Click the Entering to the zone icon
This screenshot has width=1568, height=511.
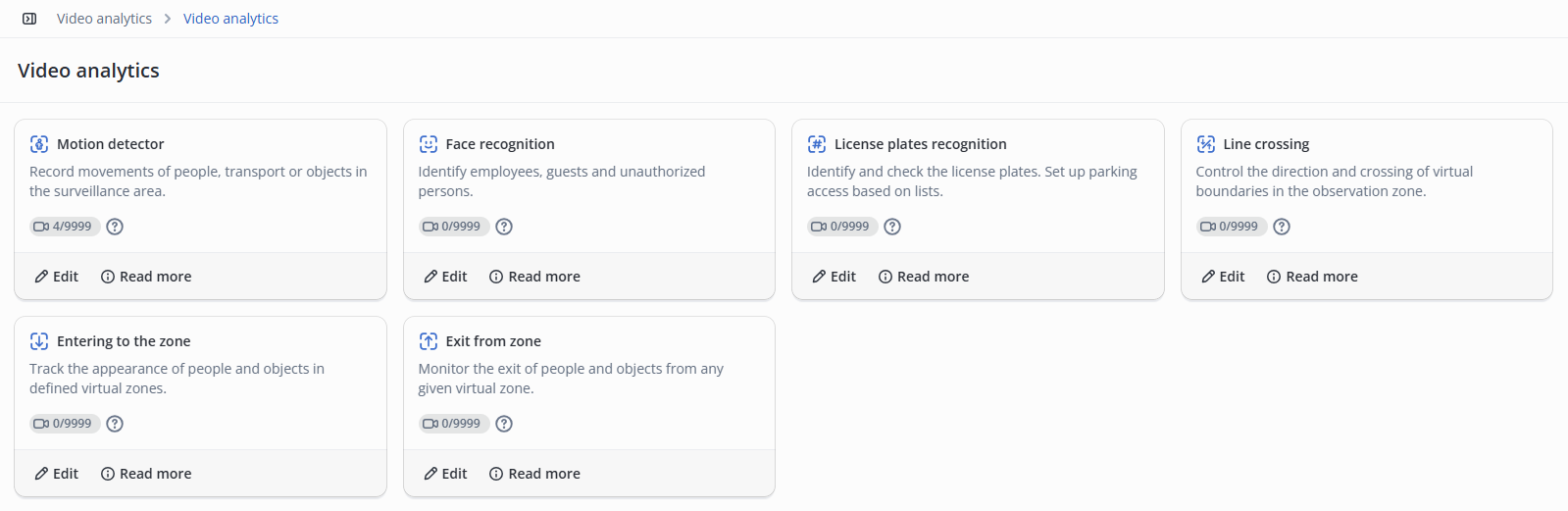[39, 341]
